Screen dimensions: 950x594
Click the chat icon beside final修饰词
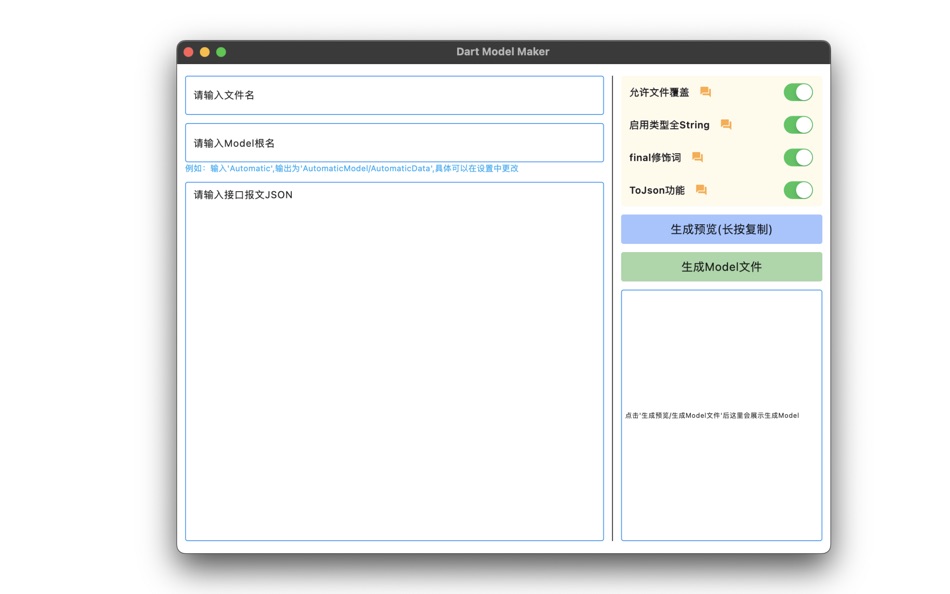tap(697, 157)
